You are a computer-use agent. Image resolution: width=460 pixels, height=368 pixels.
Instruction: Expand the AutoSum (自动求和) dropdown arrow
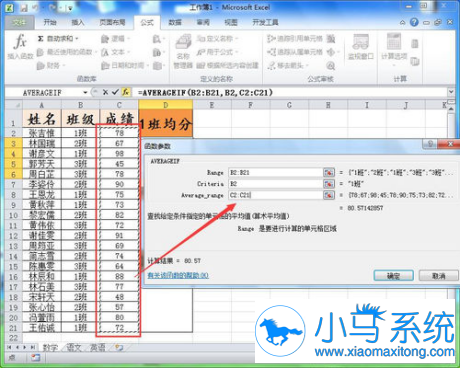point(77,39)
